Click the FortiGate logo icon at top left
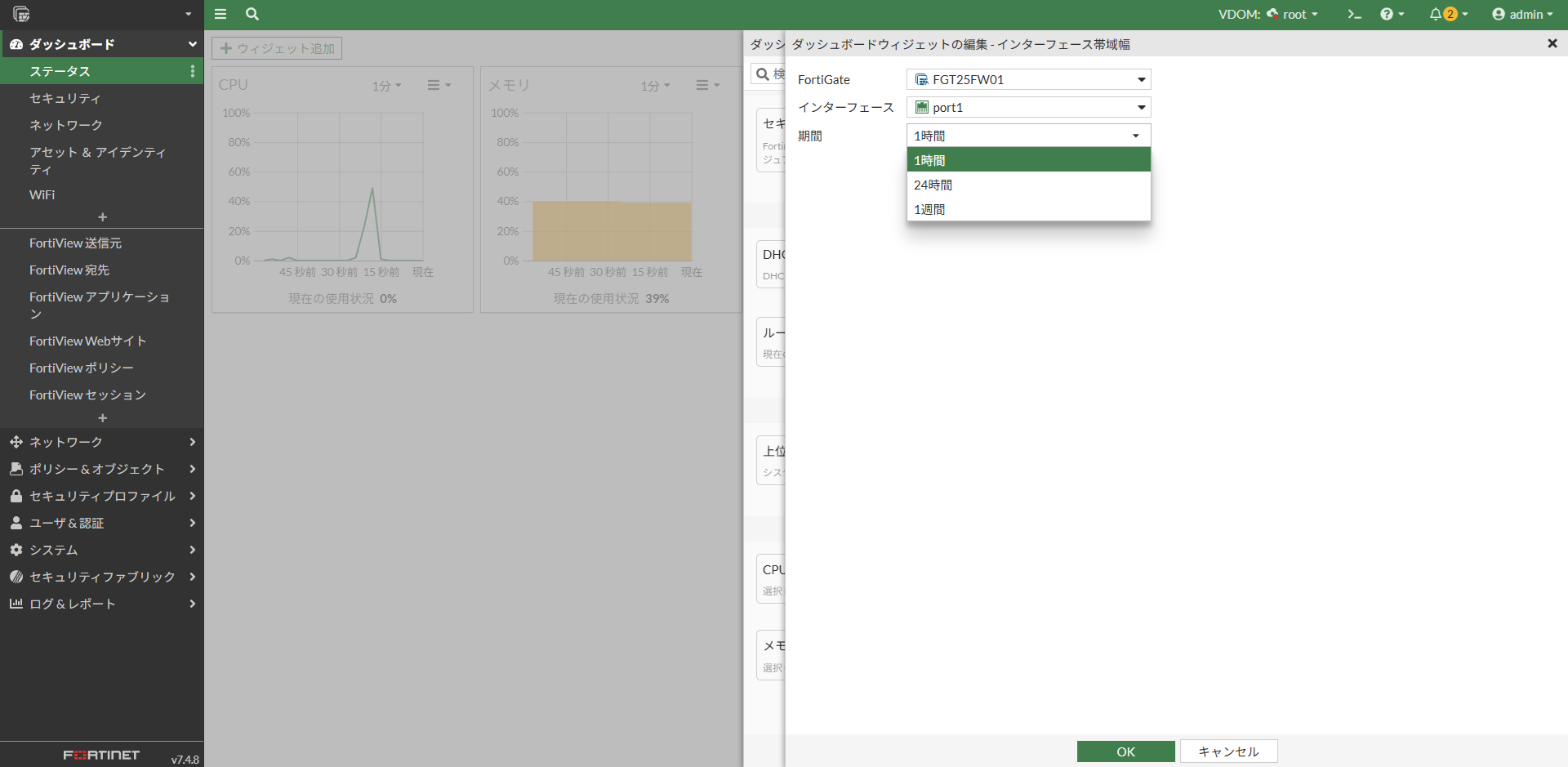This screenshot has width=1568, height=767. point(22,14)
